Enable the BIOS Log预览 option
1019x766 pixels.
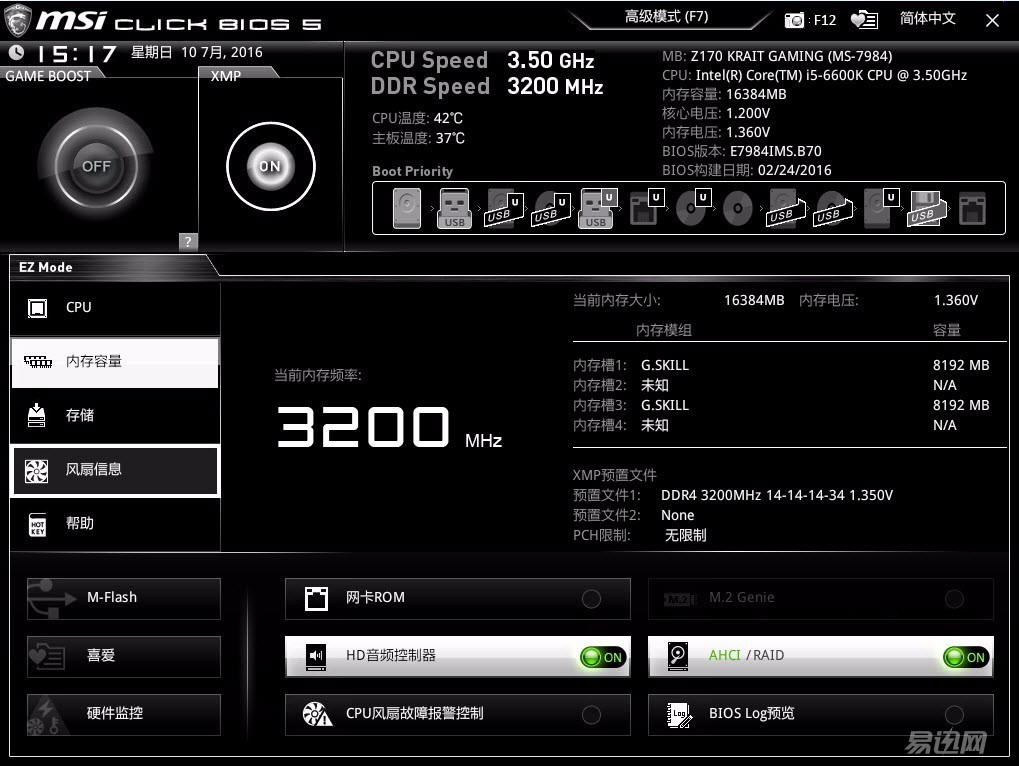(821, 715)
